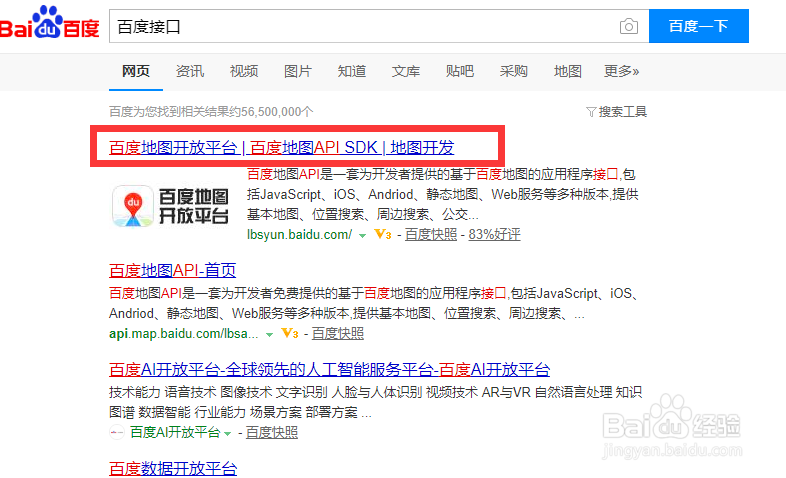The width and height of the screenshot is (786, 478).
Task: Click V3 badge beside lbsyun.baidu.com
Action: (383, 234)
